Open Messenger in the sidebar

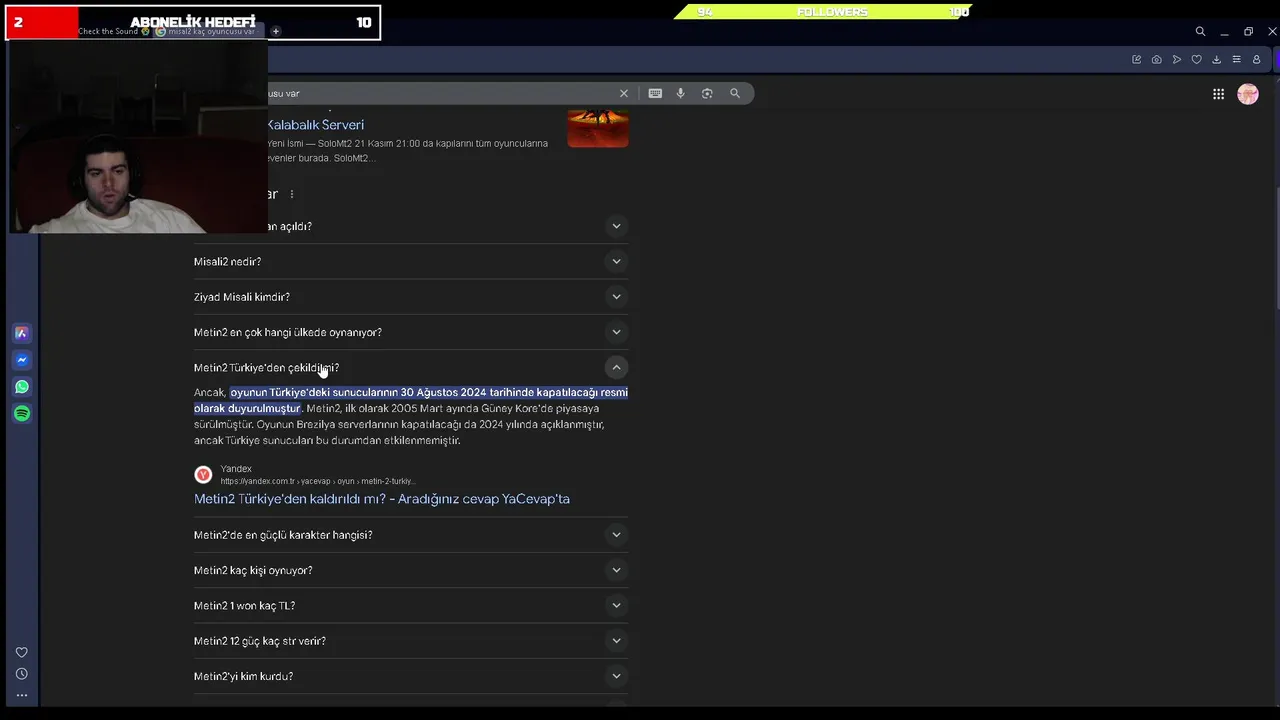point(22,360)
